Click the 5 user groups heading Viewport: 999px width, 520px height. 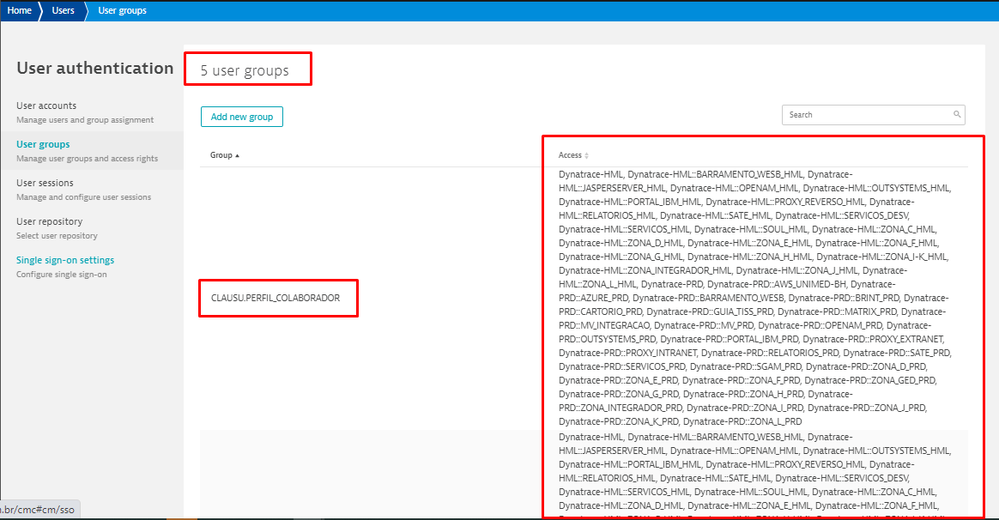tap(245, 71)
